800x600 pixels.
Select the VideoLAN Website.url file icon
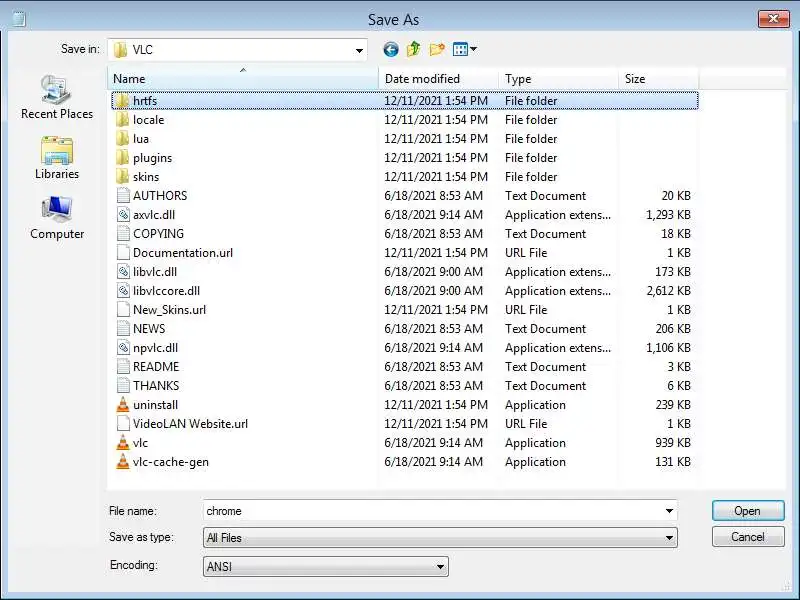(123, 423)
